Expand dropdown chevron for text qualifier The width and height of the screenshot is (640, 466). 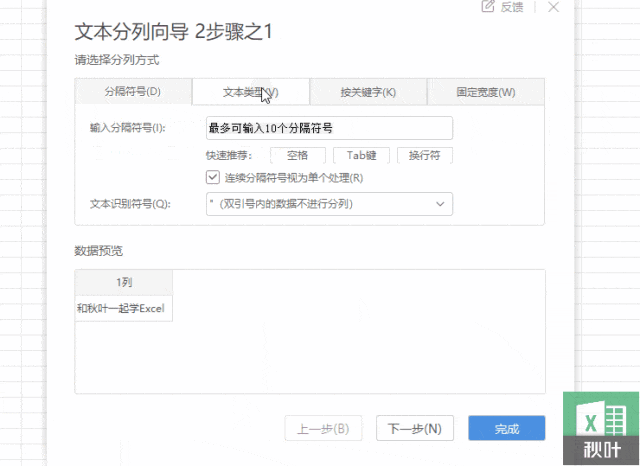440,204
